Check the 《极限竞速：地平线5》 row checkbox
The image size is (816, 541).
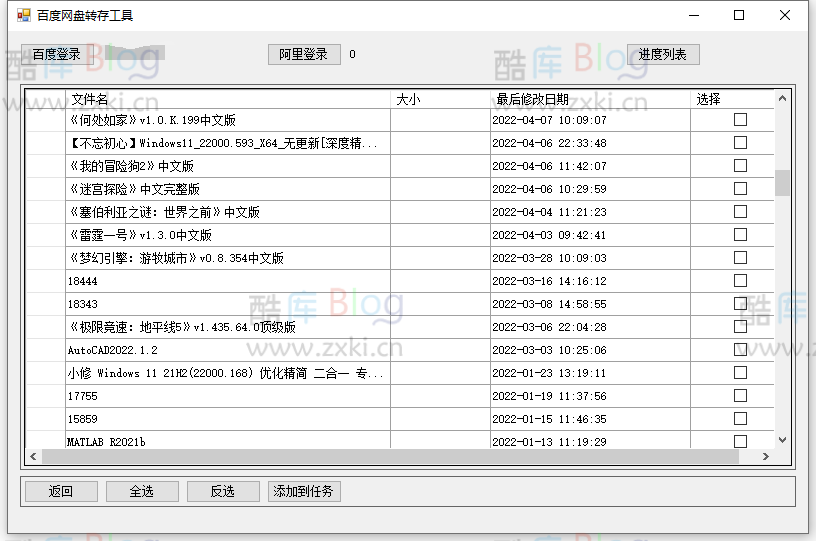pos(740,327)
